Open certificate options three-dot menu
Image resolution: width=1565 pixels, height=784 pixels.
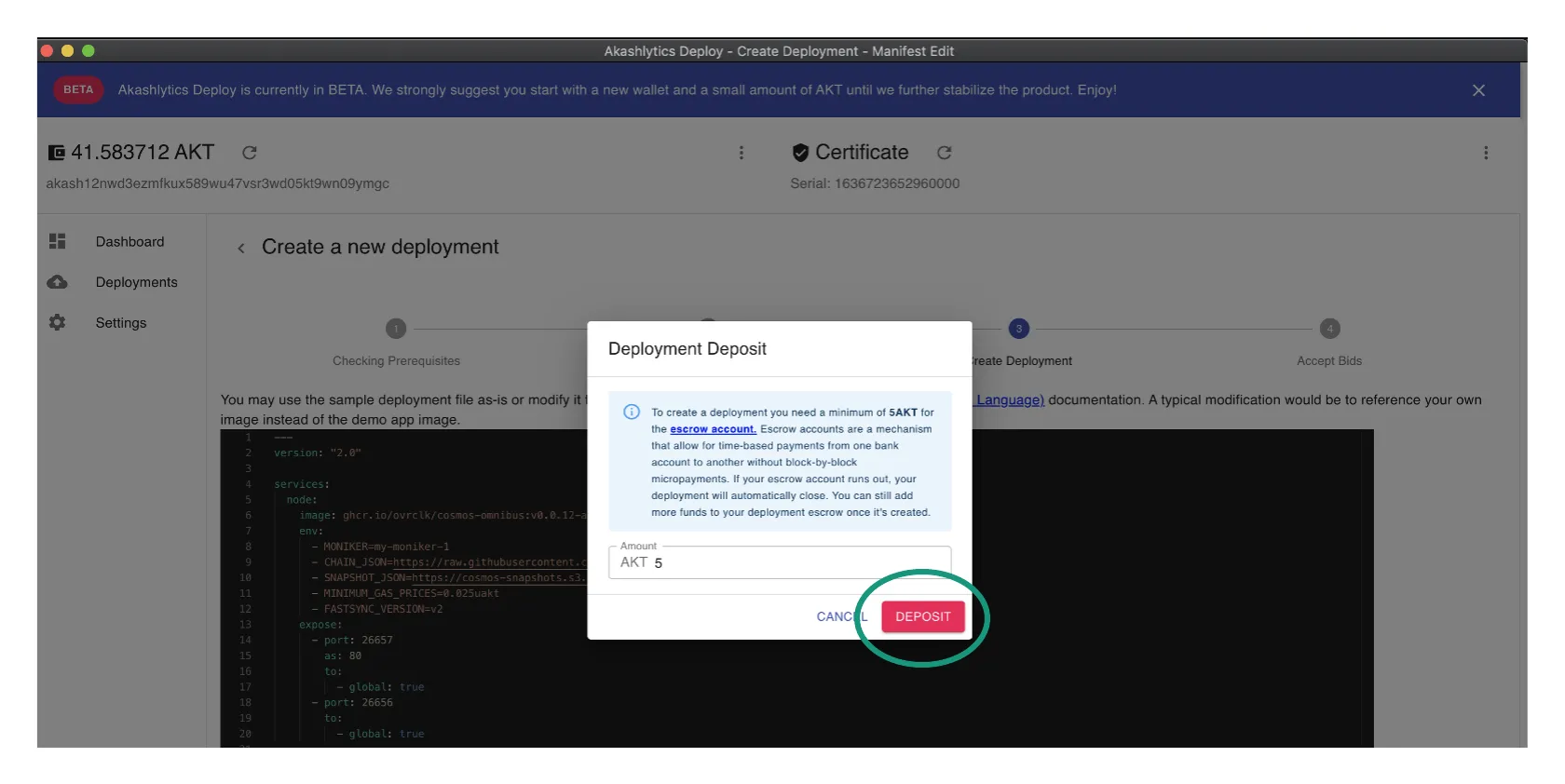(x=1486, y=153)
